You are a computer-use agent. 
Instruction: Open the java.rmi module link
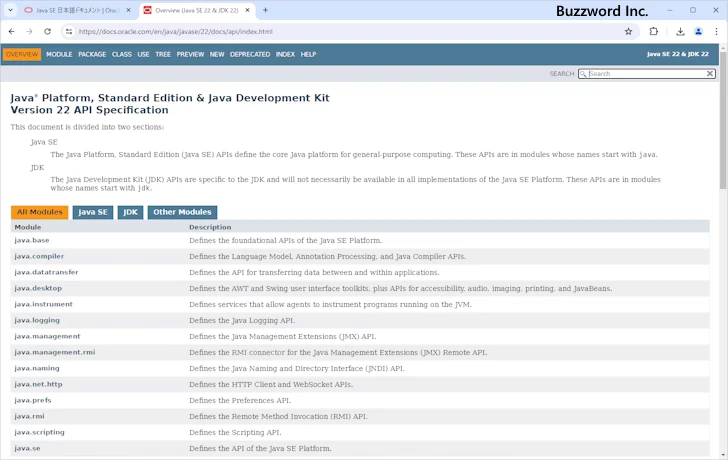29,416
